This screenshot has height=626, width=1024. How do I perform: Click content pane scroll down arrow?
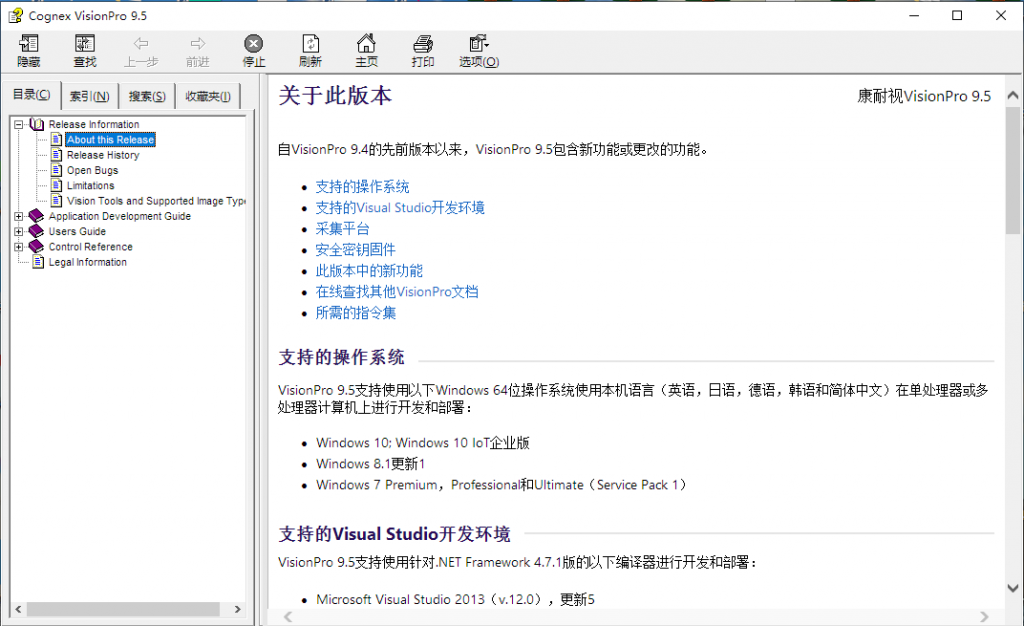coord(1013,587)
